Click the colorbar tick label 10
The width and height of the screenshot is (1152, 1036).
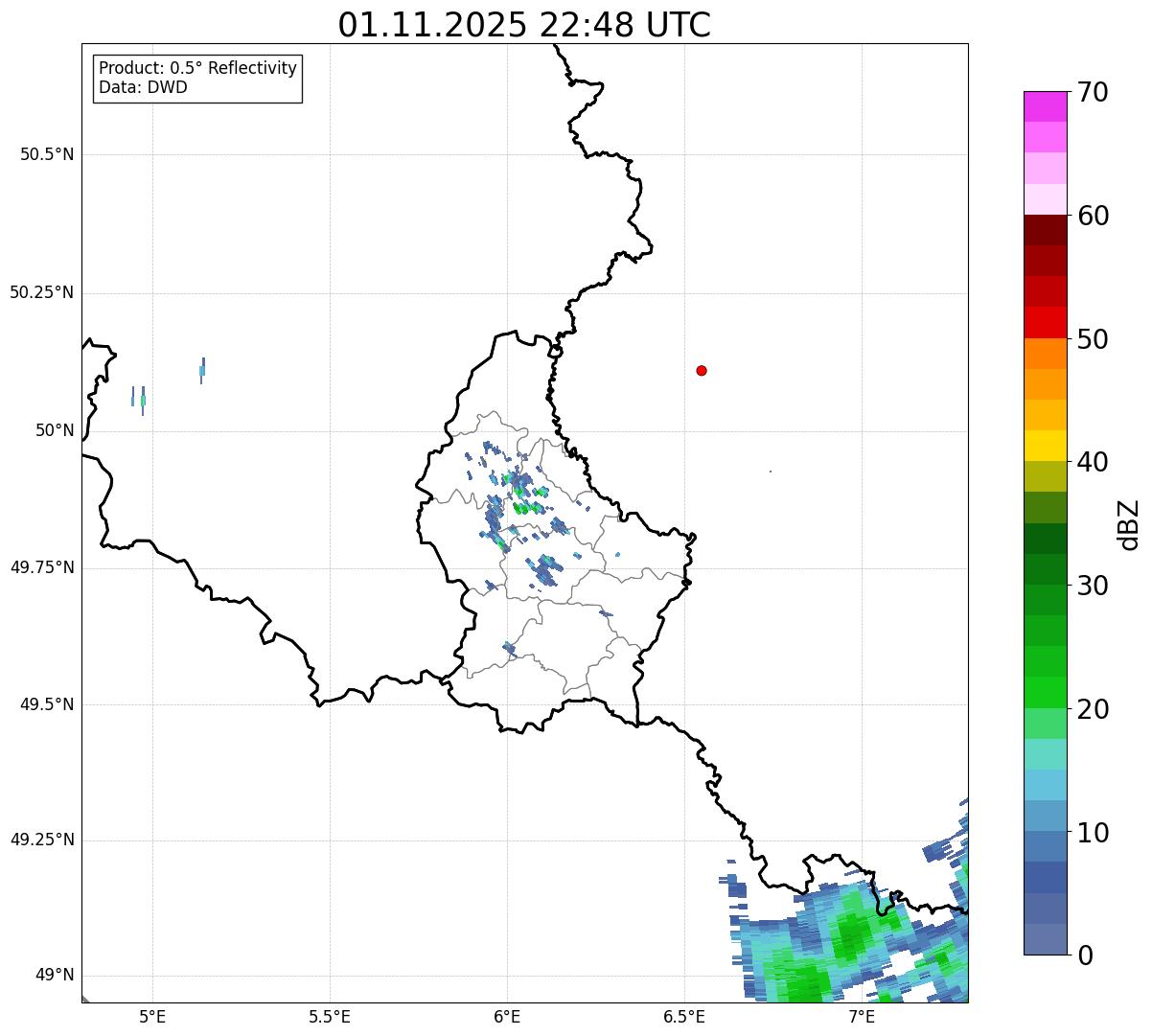point(1093,833)
